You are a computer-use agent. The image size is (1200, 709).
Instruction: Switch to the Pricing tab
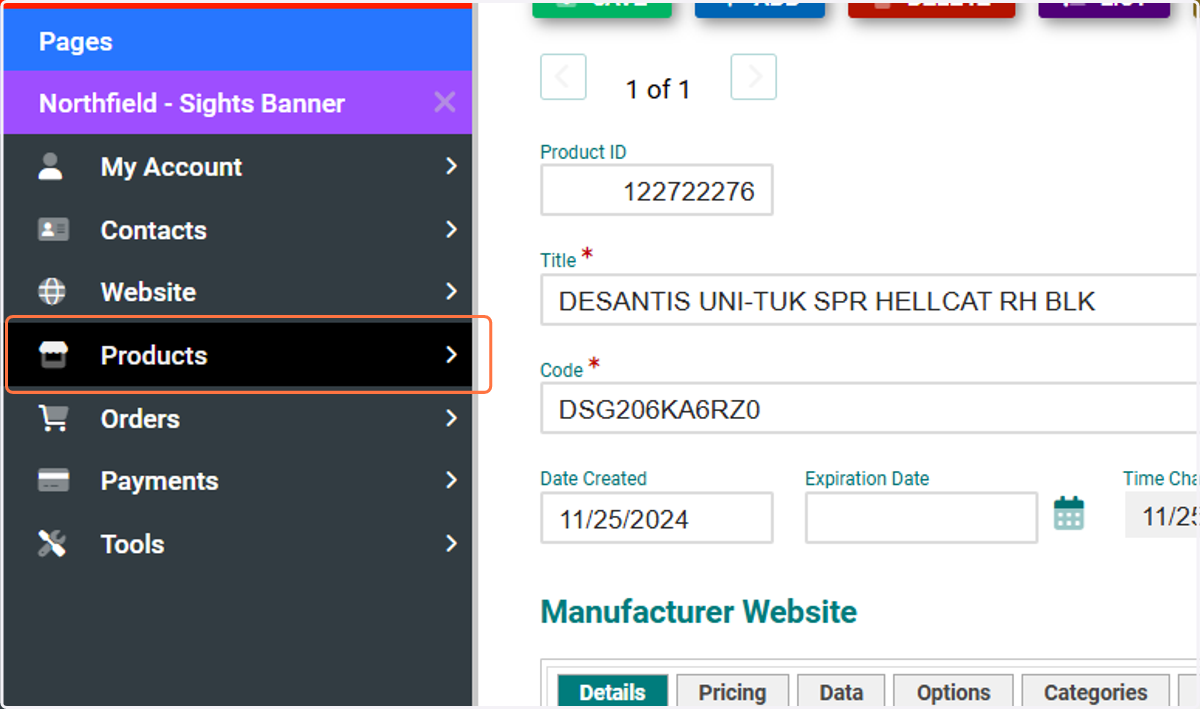[x=732, y=692]
